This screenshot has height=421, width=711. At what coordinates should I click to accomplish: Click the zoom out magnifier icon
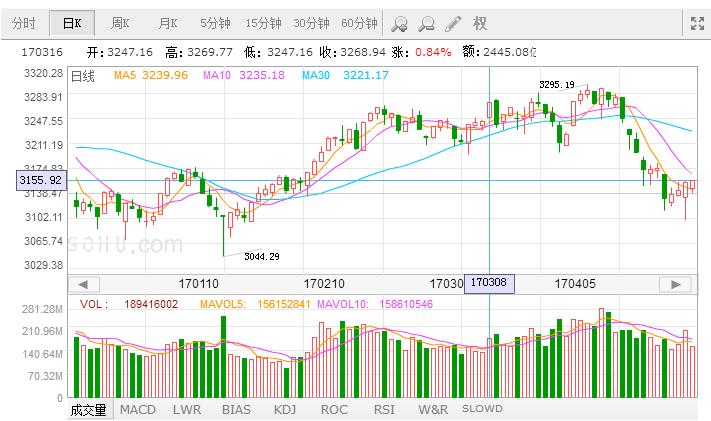pyautogui.click(x=427, y=23)
